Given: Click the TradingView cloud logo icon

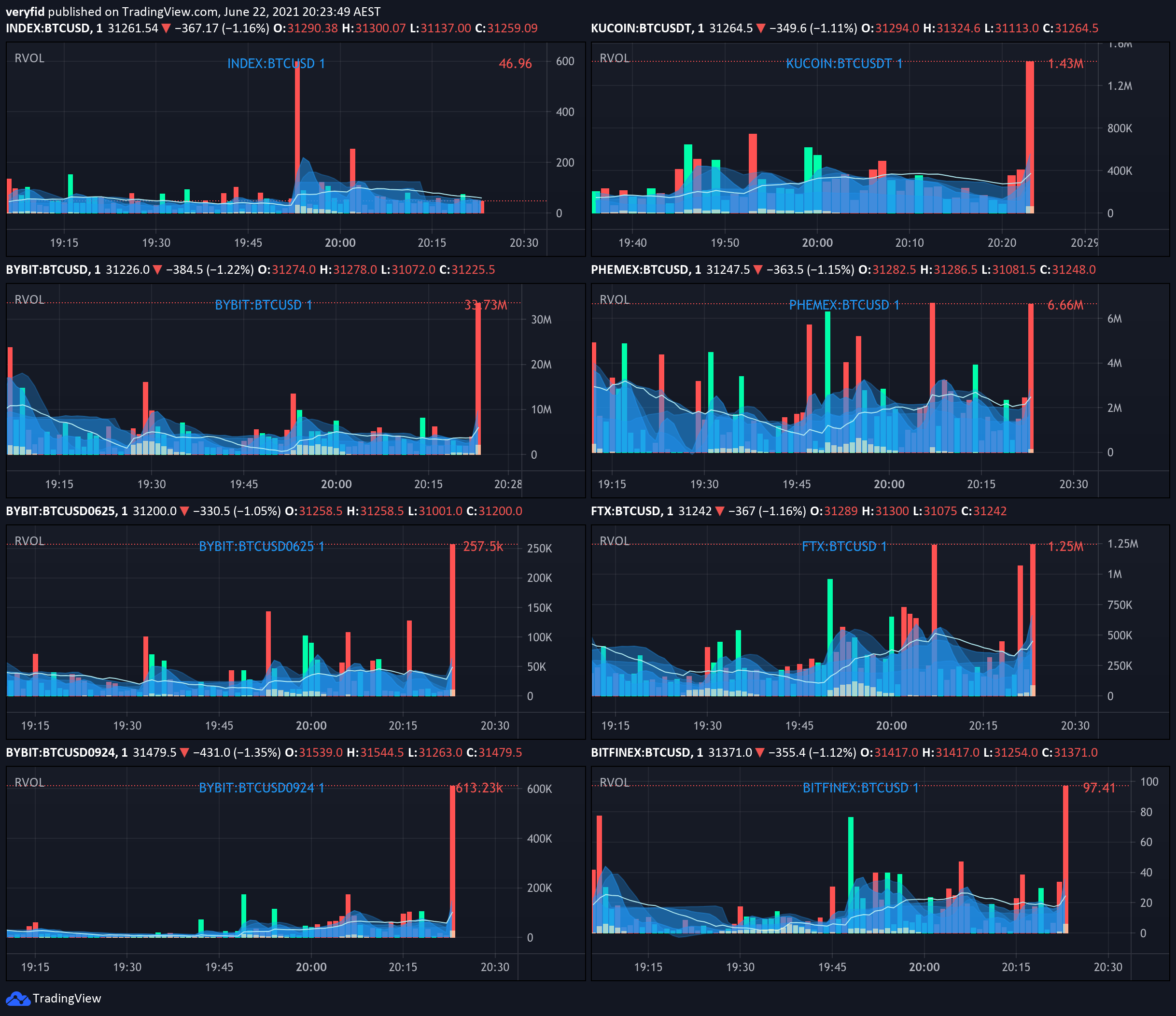Looking at the screenshot, I should coord(17,999).
